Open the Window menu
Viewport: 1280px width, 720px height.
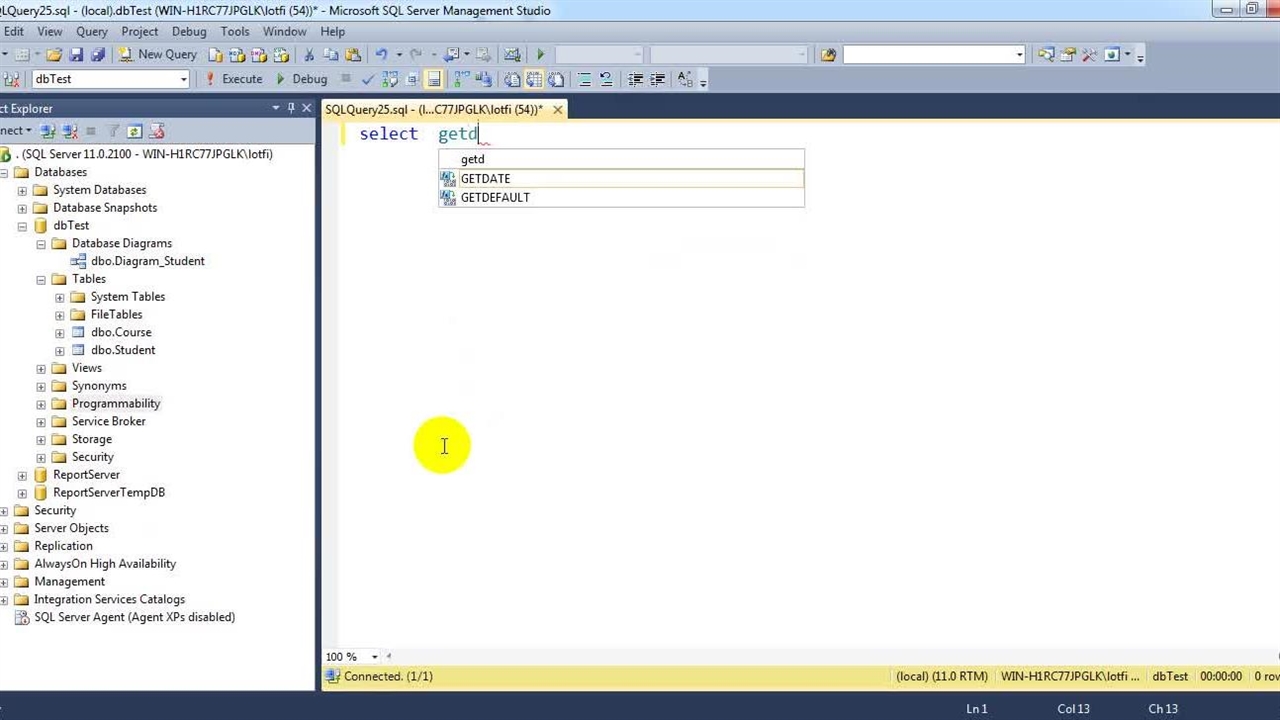point(284,31)
